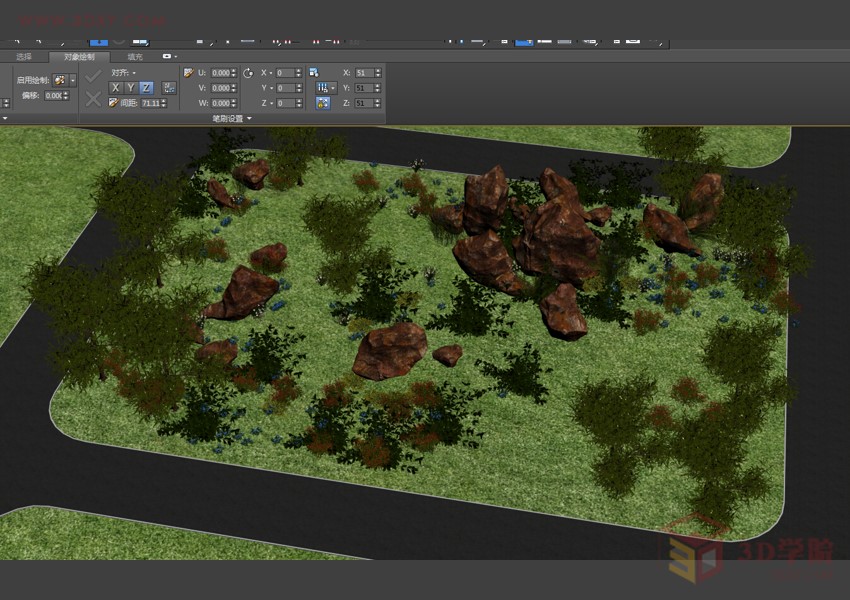Toggle the X alignment axis button

point(116,88)
